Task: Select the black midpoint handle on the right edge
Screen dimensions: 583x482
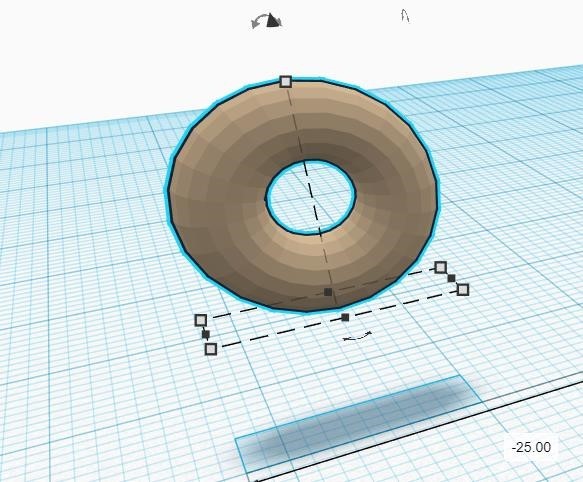Action: click(451, 278)
